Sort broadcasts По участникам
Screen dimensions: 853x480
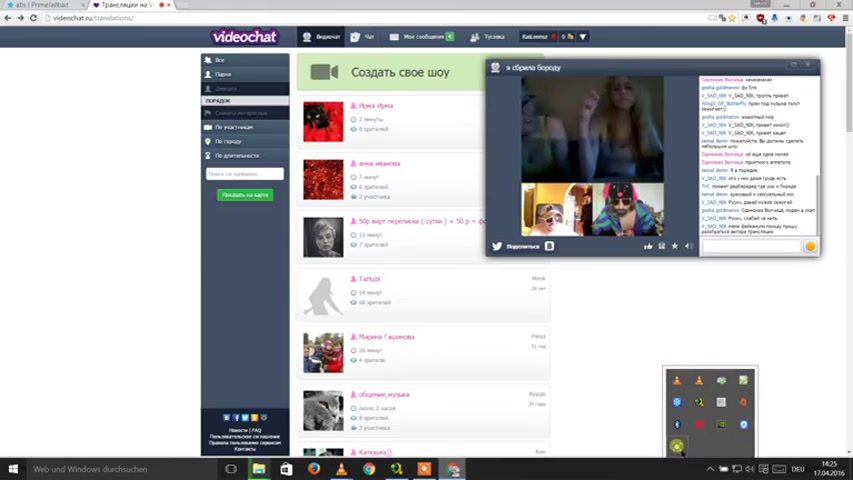click(245, 127)
